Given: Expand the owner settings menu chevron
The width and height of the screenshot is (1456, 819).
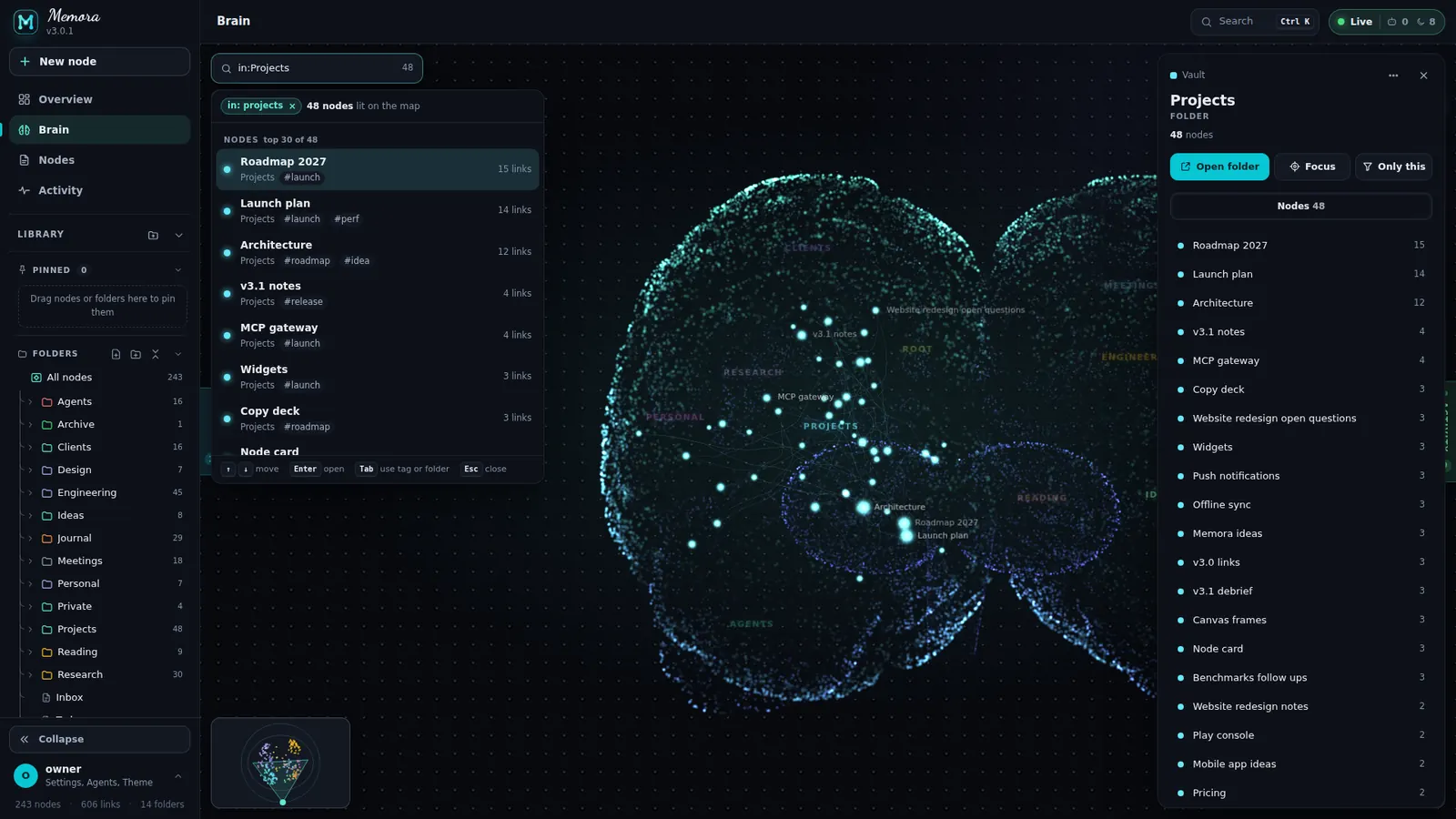Looking at the screenshot, I should (x=177, y=775).
